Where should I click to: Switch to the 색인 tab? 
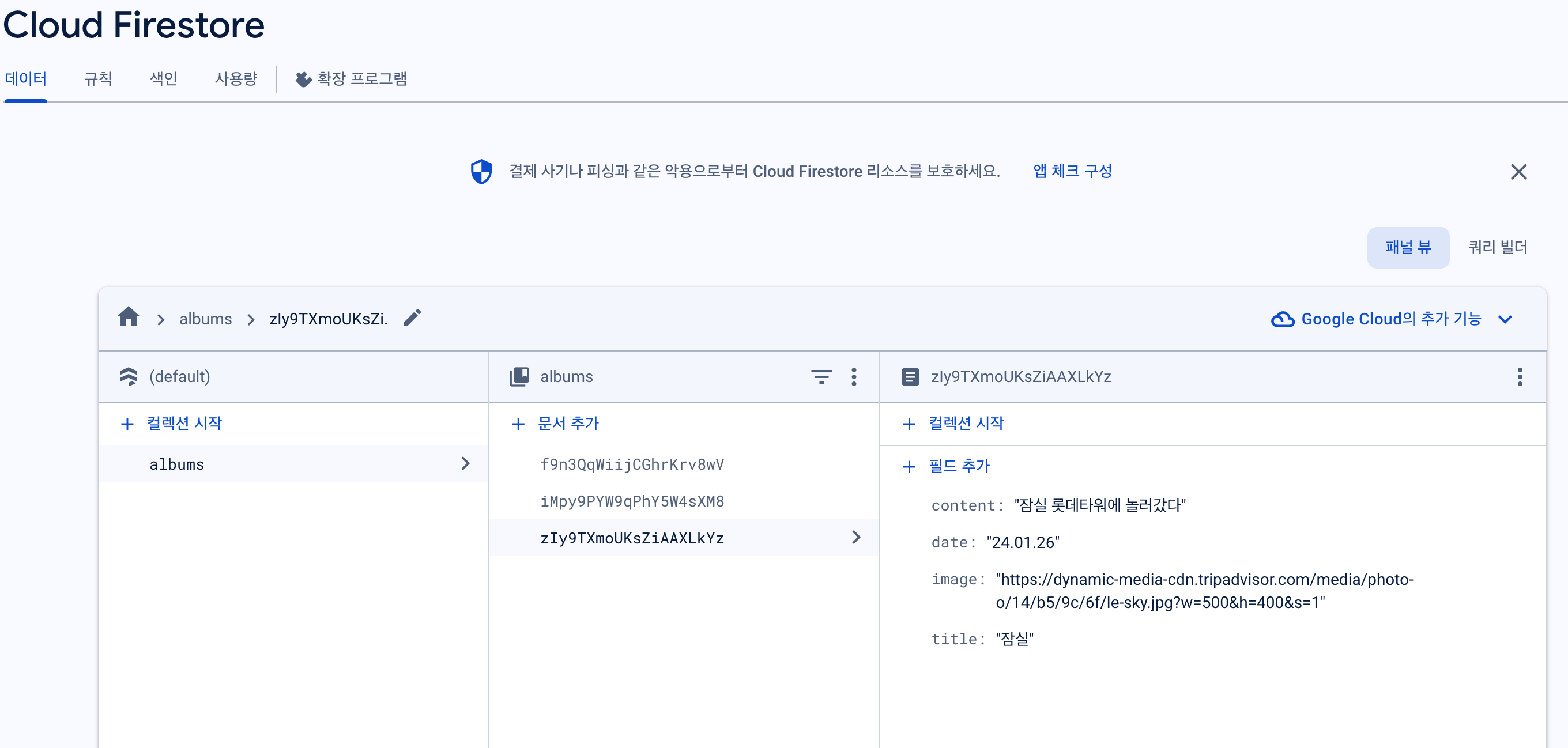tap(164, 78)
